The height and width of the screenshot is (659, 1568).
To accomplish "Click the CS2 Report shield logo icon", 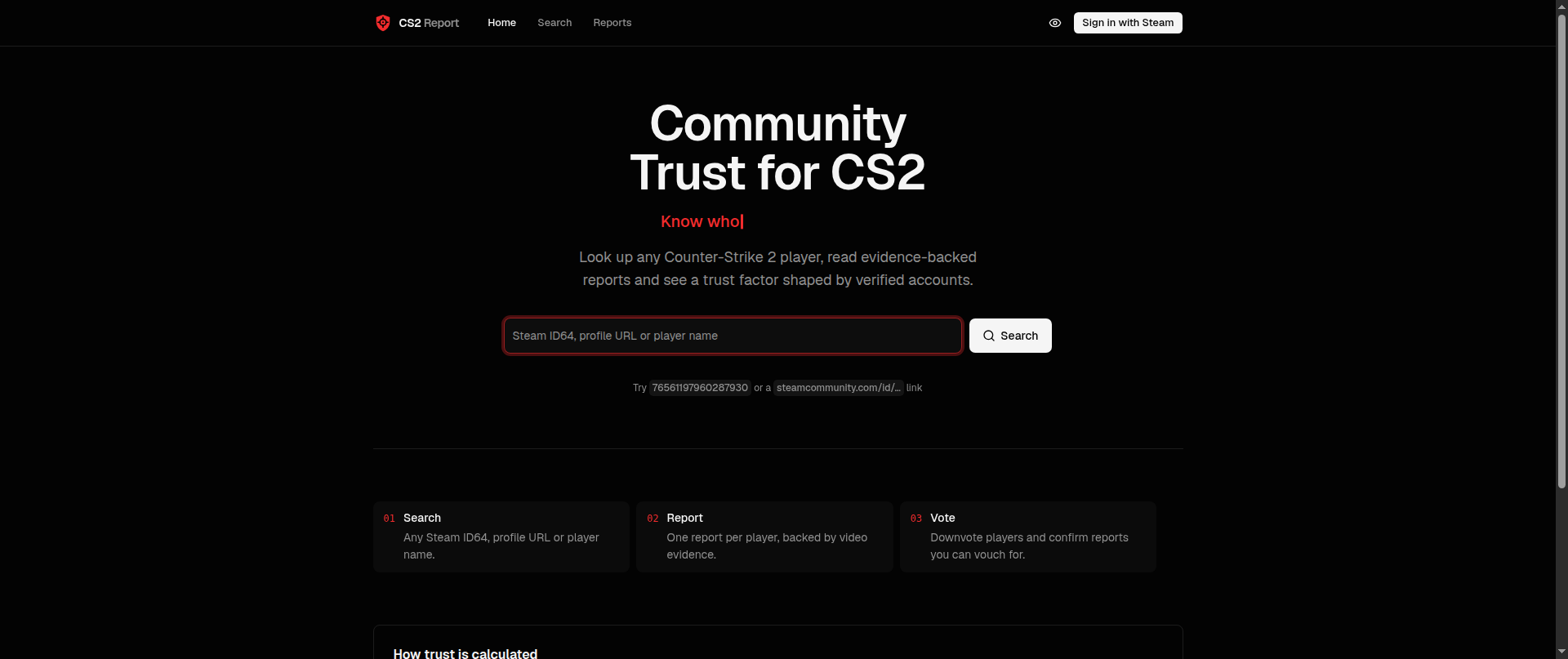I will (382, 23).
